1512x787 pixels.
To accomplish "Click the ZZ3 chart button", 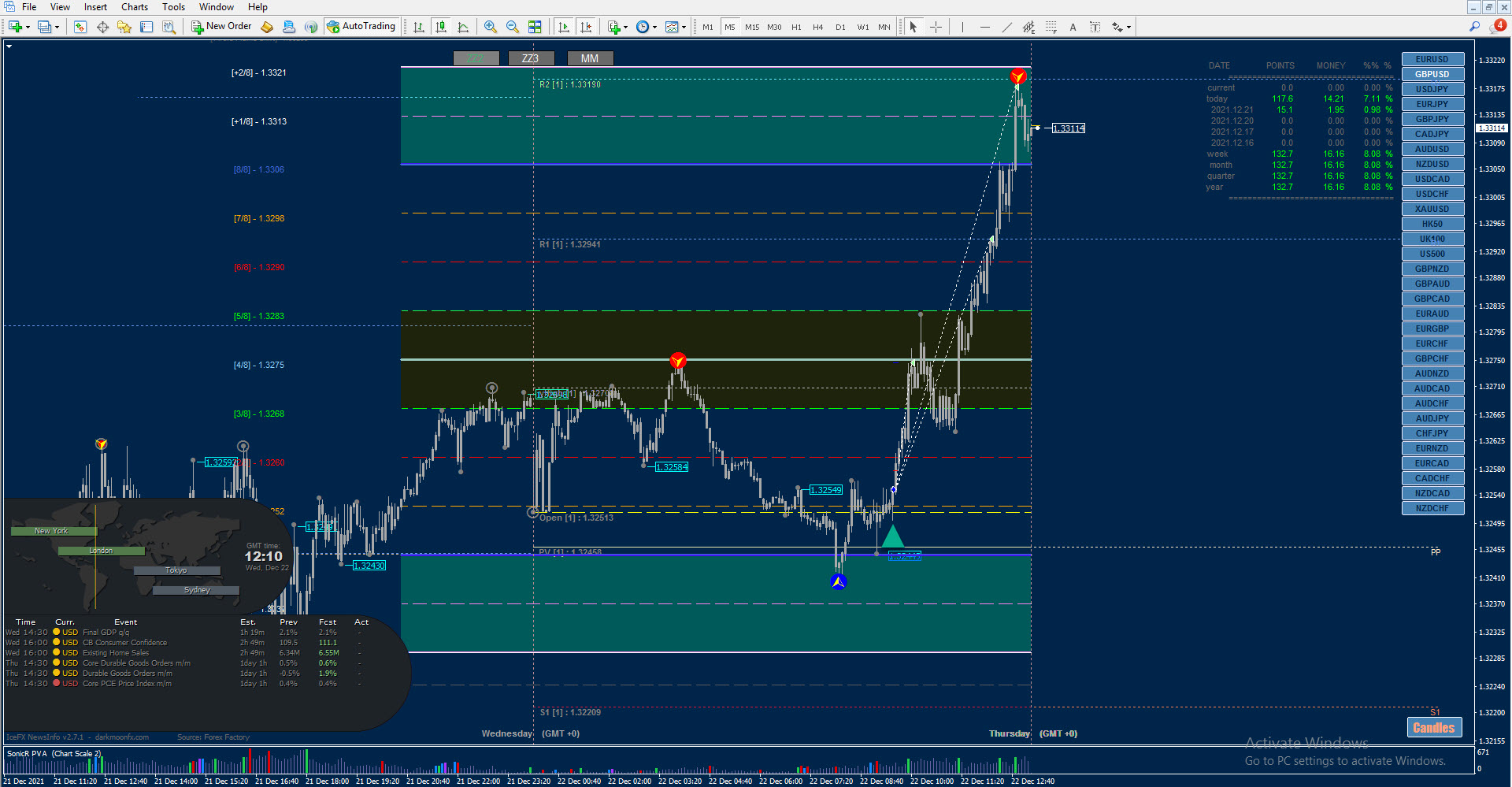I will [531, 58].
